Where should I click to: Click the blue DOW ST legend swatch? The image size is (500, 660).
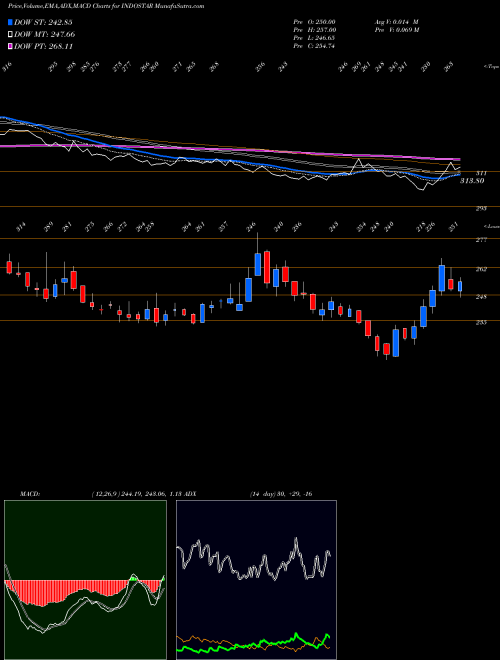[x=10, y=22]
